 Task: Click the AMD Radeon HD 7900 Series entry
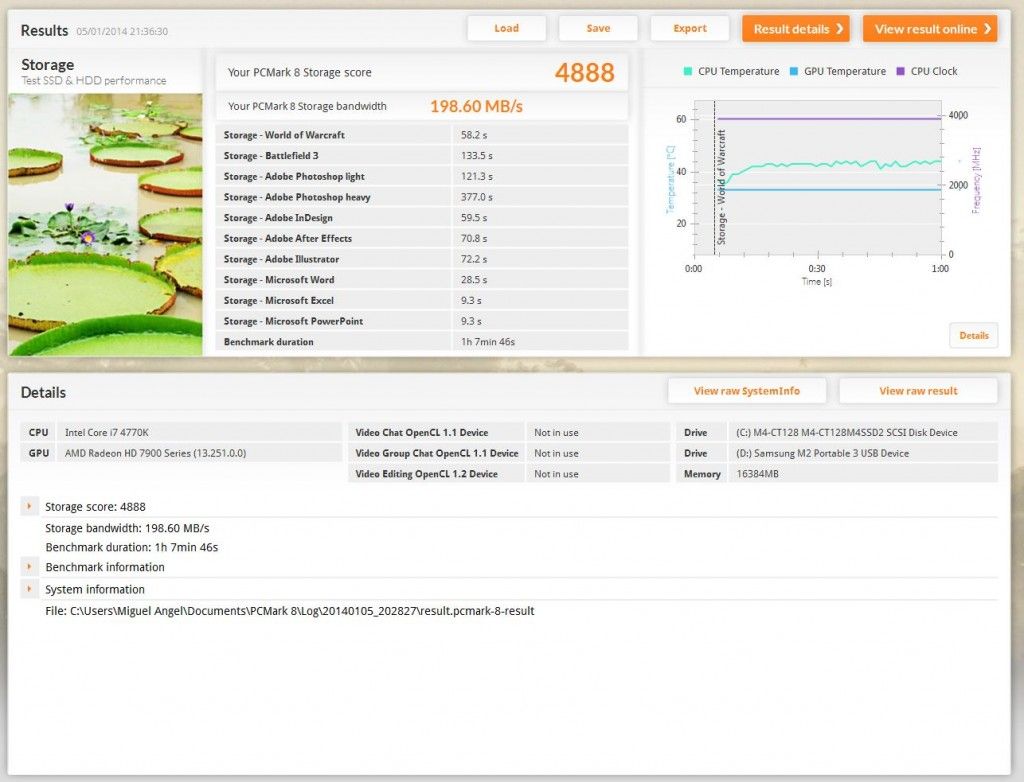coord(155,453)
